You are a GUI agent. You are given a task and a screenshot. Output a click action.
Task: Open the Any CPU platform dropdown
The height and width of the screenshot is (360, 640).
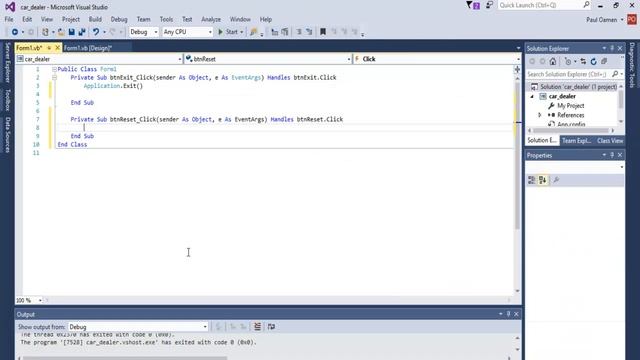tap(187, 32)
